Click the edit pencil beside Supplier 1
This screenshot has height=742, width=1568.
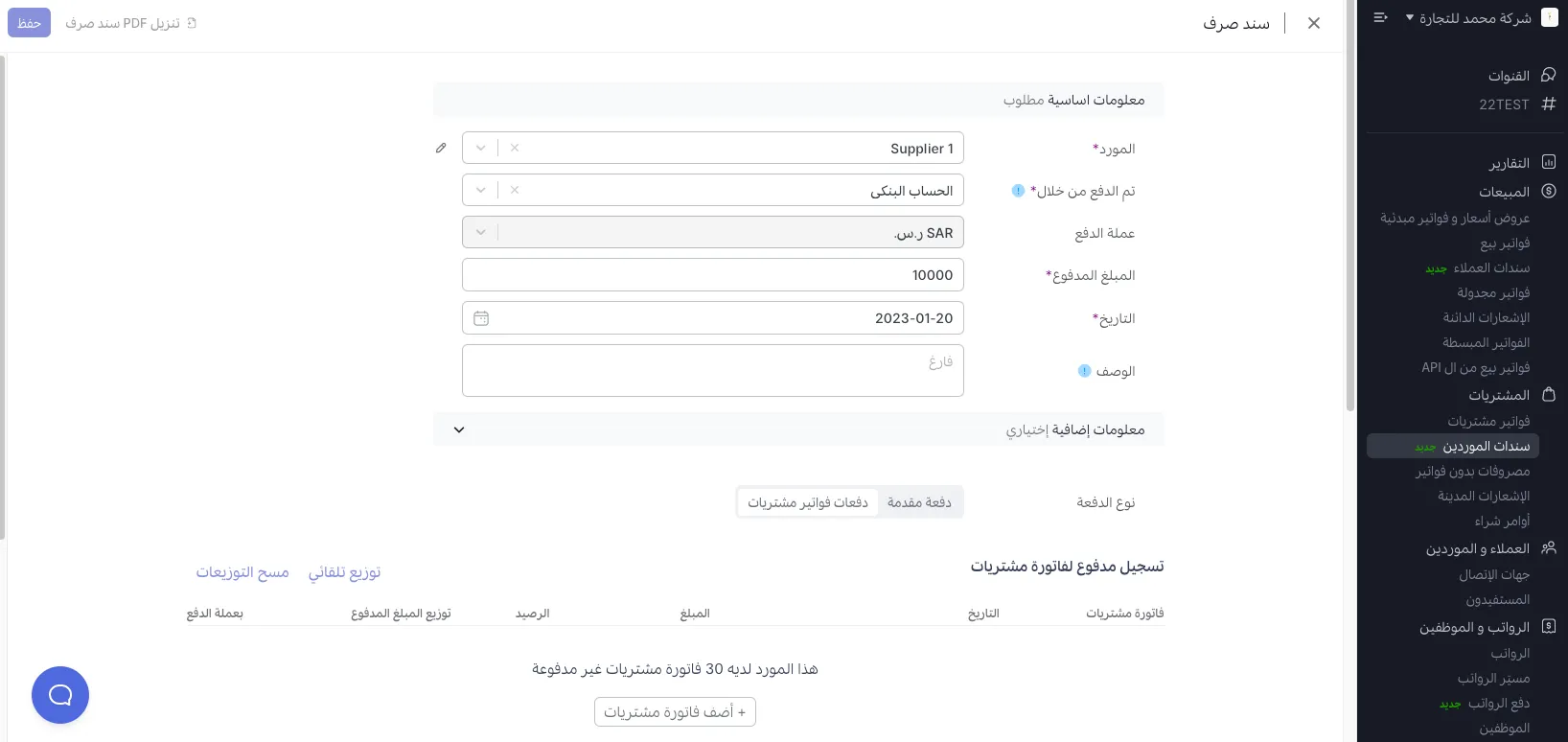tap(441, 148)
